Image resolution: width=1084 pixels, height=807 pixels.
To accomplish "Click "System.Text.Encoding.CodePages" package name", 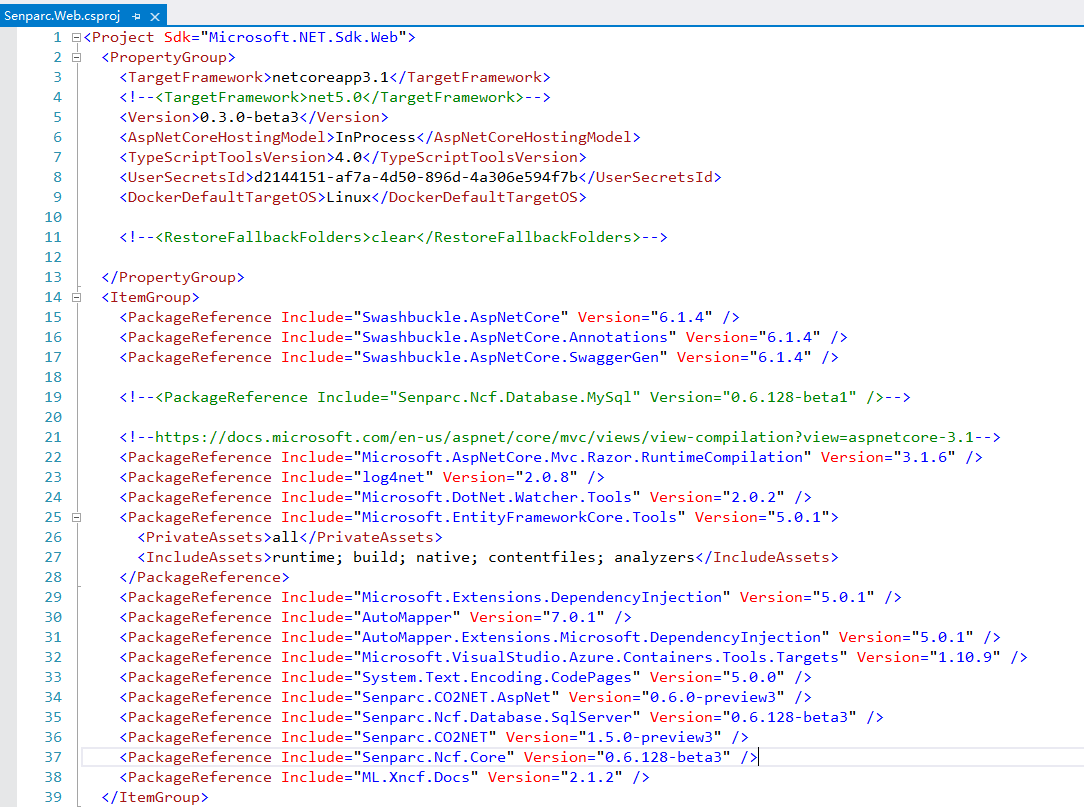I will coord(497,678).
